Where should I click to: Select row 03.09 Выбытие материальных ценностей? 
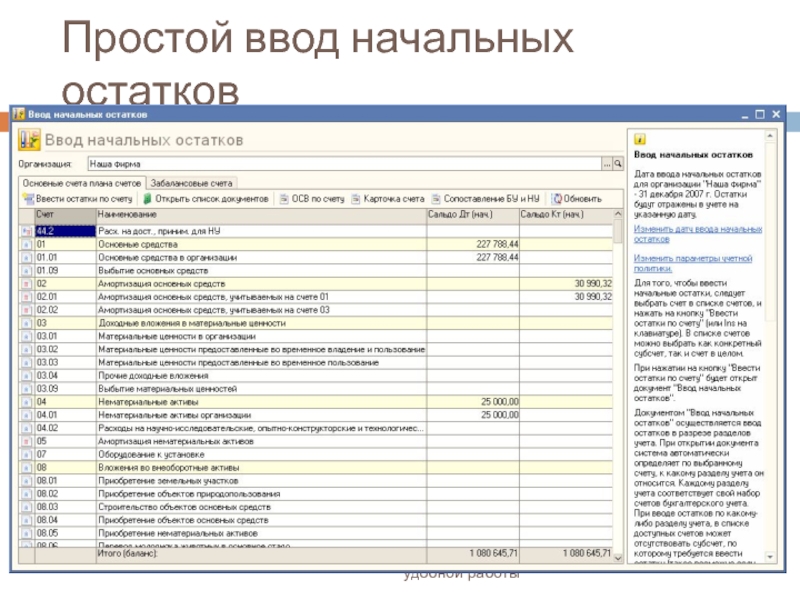(316, 389)
